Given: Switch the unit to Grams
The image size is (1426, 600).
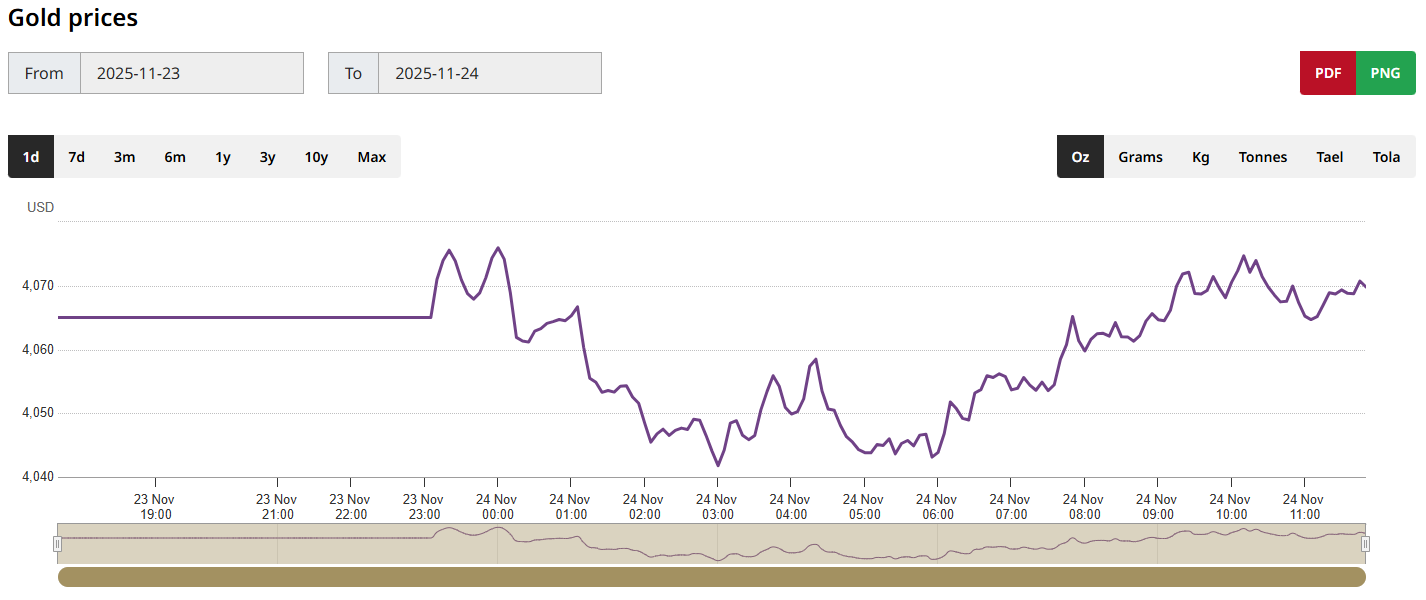Looking at the screenshot, I should point(1140,157).
